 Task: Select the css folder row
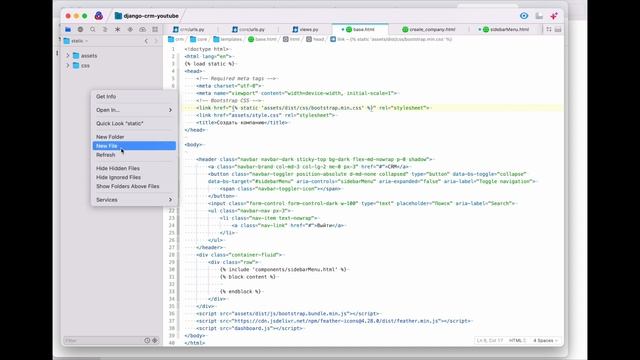[x=111, y=65]
